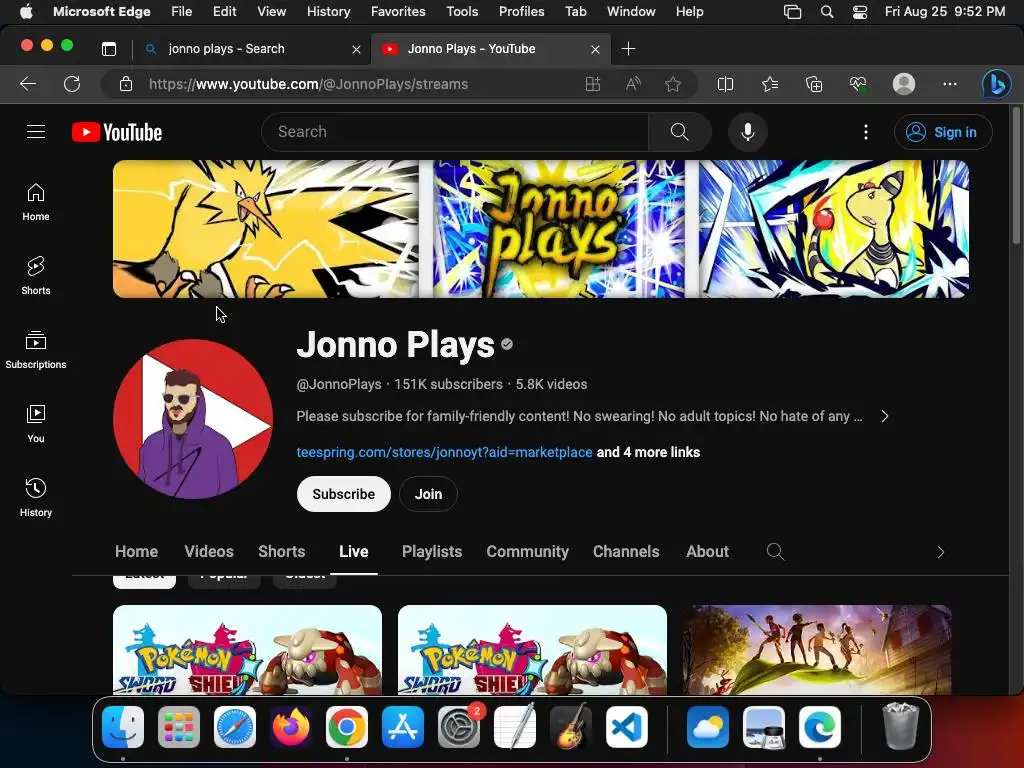1024x768 pixels.
Task: Open the Community tab
Action: click(528, 551)
